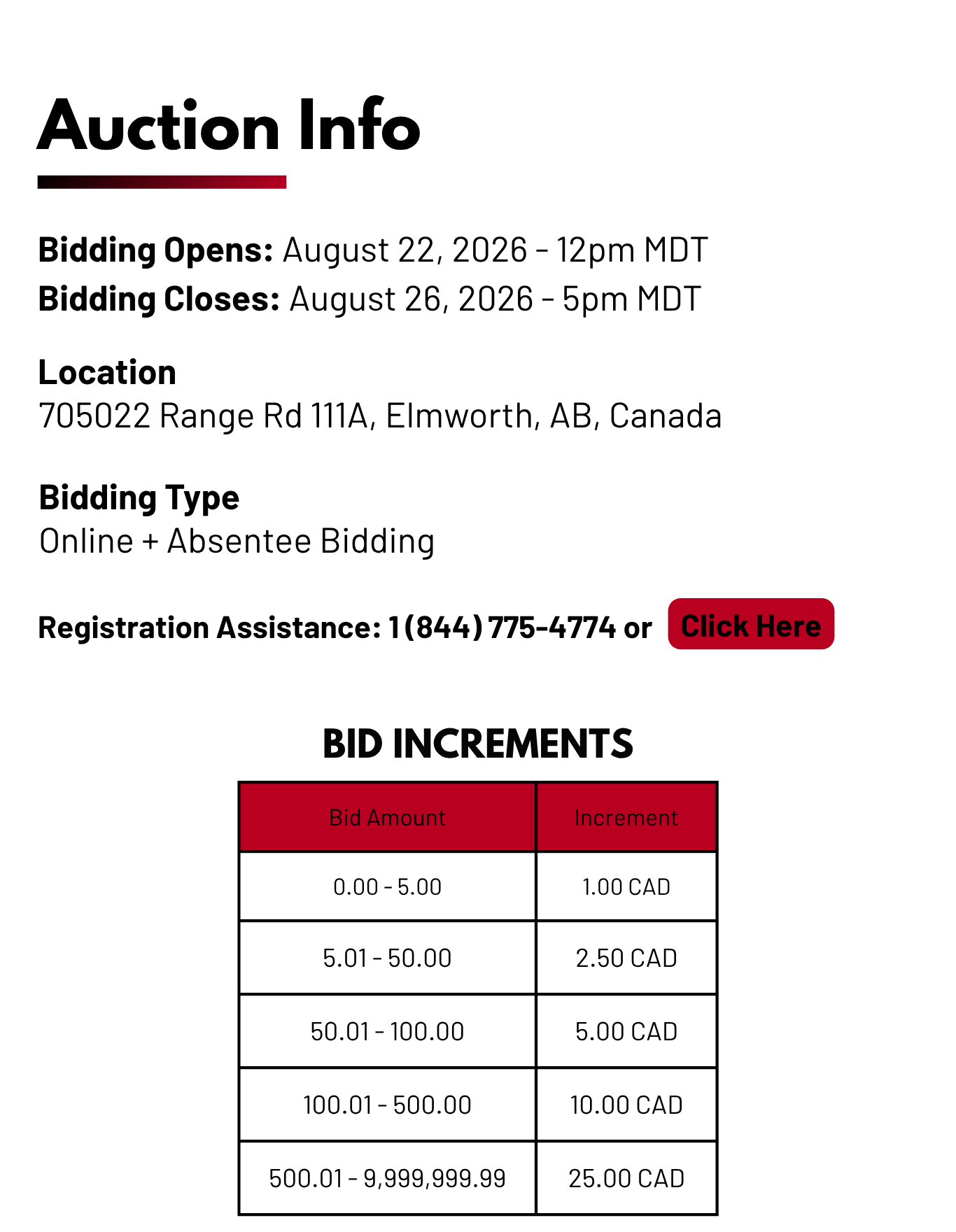Click the BID INCREMENTS table title
The width and height of the screenshot is (956, 1232).
pos(478,744)
